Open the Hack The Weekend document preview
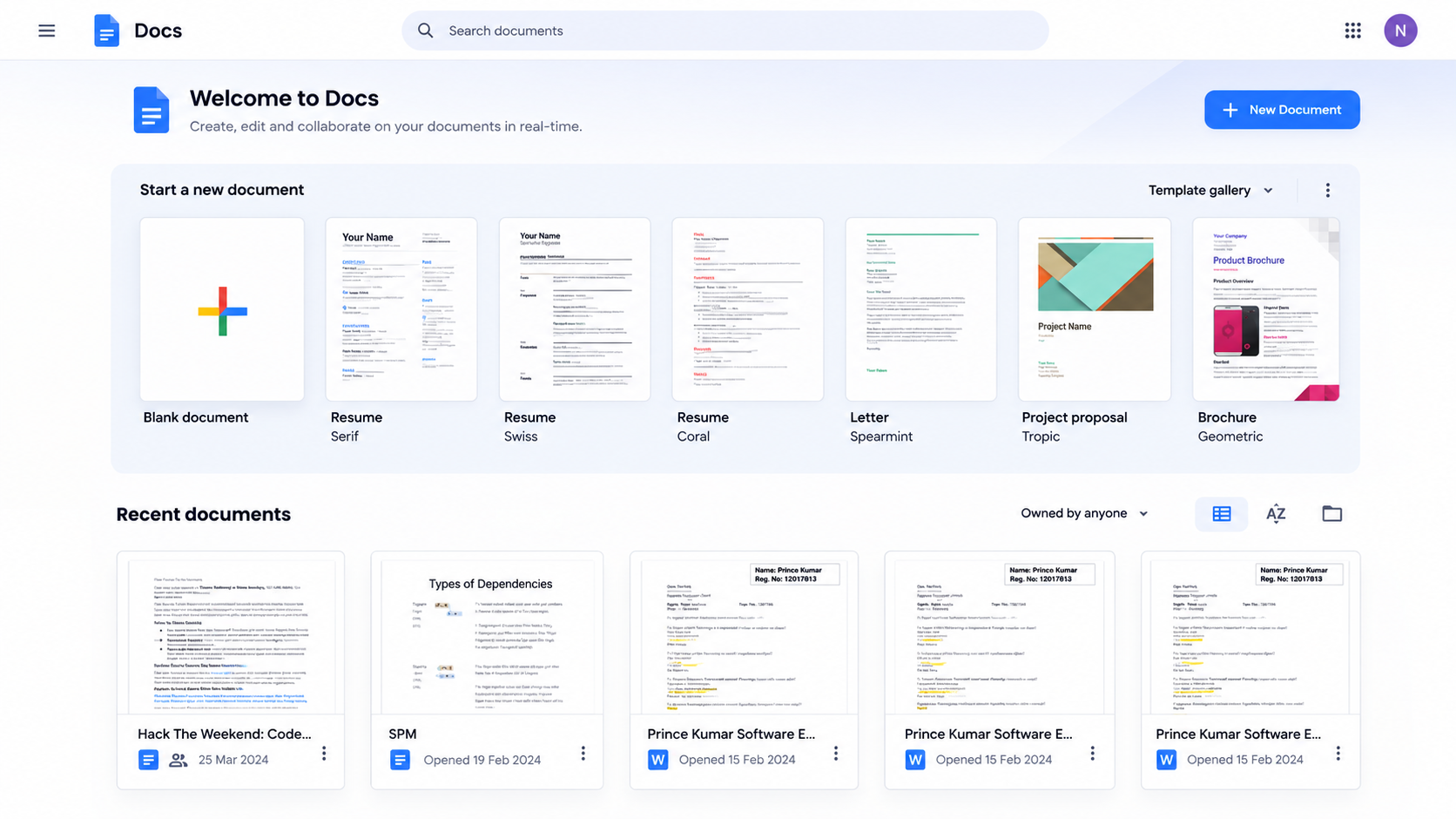The height and width of the screenshot is (819, 1456). click(231, 633)
